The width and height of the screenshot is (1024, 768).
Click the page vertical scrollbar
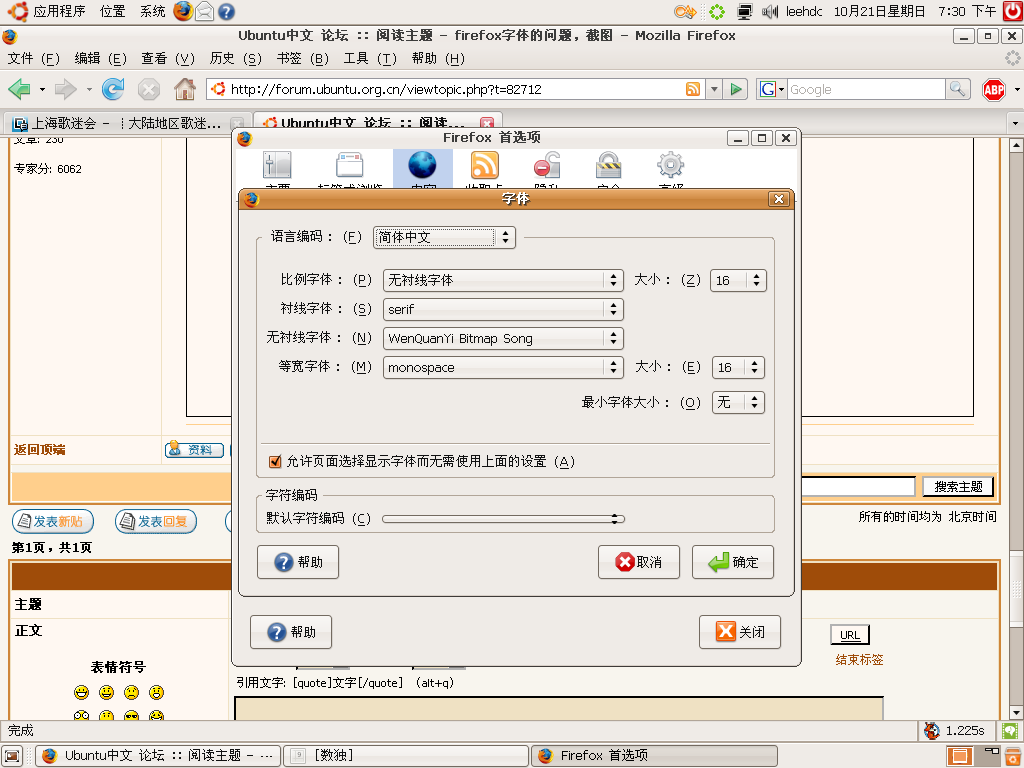(x=1016, y=428)
